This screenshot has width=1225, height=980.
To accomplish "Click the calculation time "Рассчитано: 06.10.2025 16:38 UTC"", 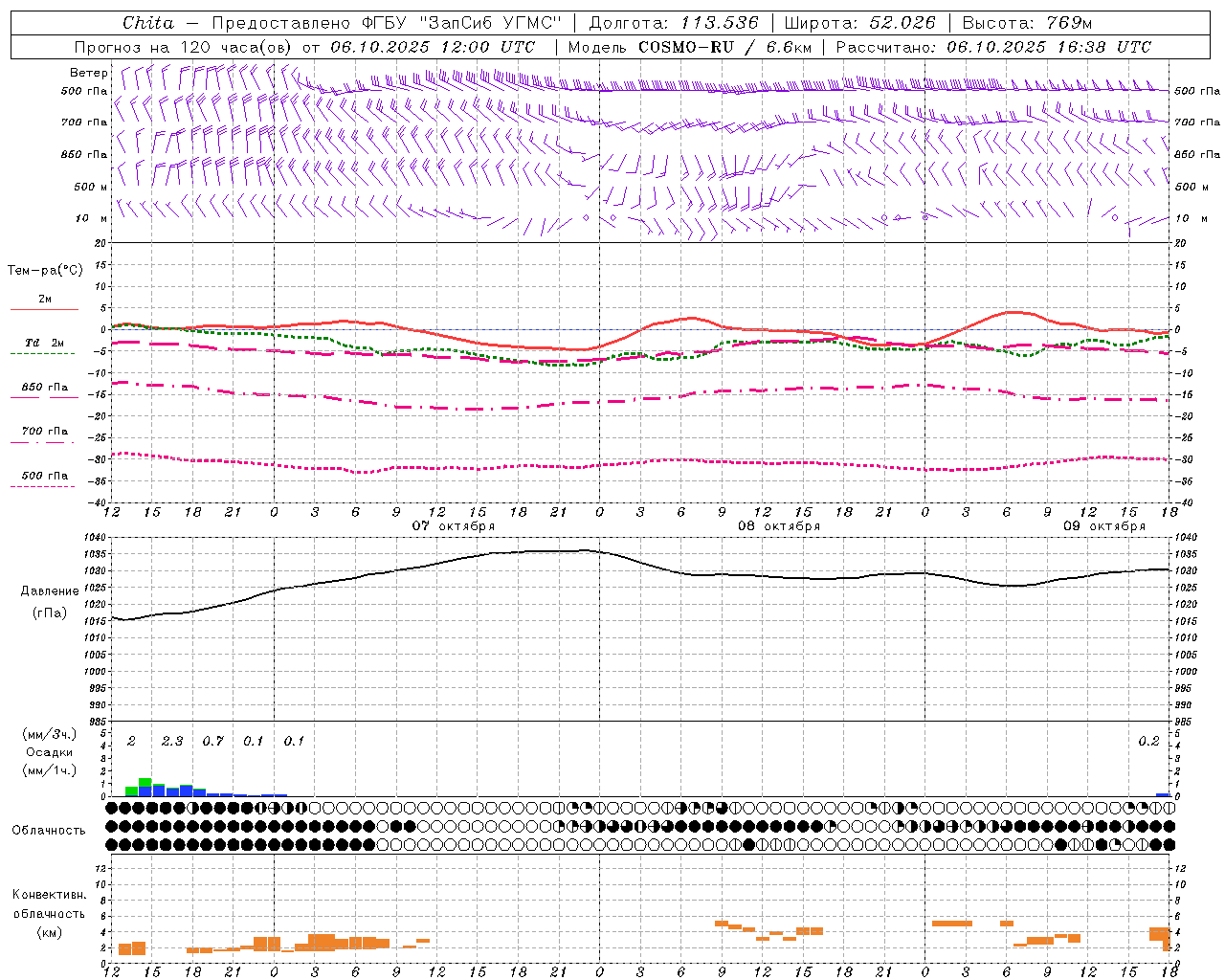I will [x=993, y=47].
